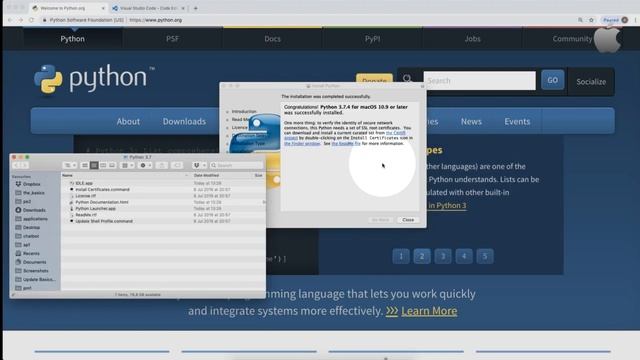Open the Community tab in the site header
Screen dimensions: 640x360
tap(572, 39)
